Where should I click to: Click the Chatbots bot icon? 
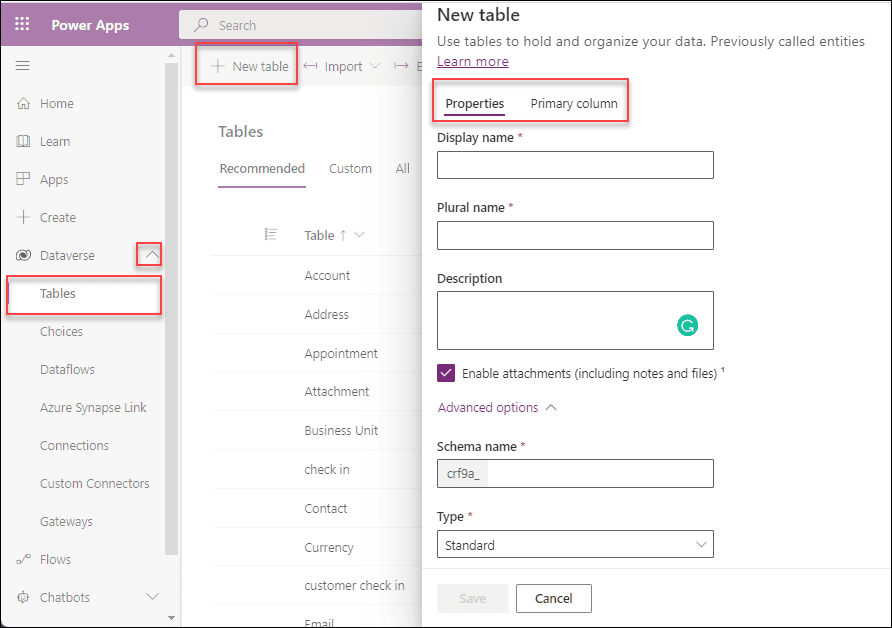[23, 597]
